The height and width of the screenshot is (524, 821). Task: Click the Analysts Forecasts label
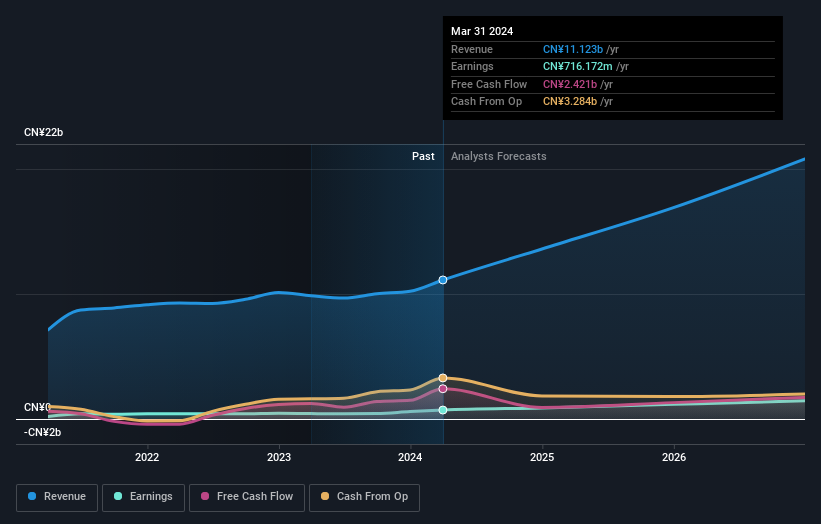pyautogui.click(x=498, y=157)
